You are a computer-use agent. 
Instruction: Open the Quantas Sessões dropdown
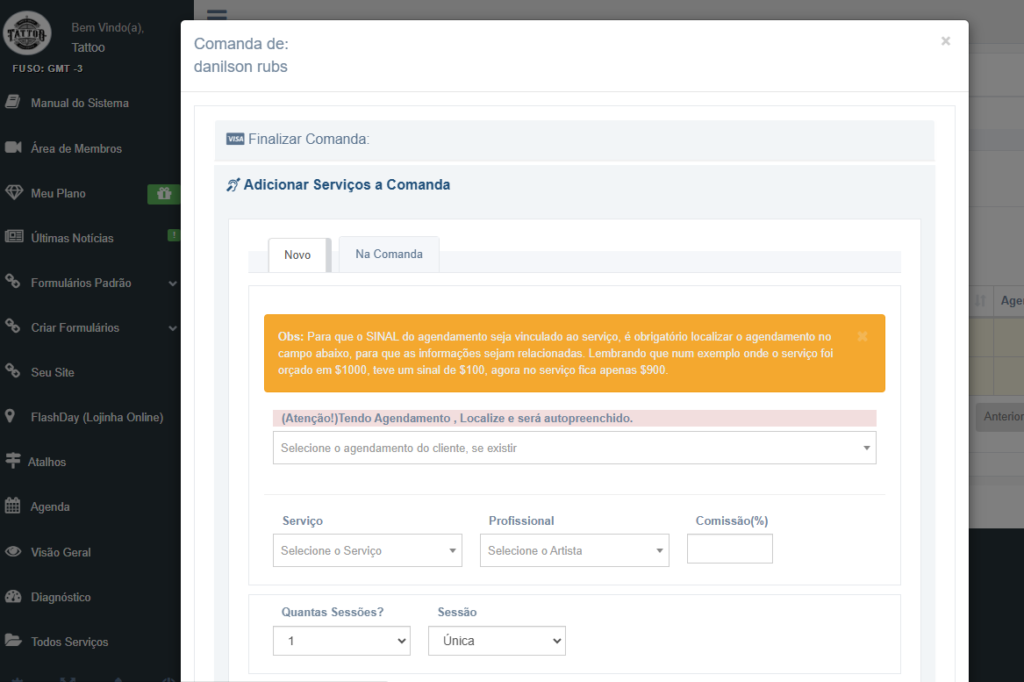pyautogui.click(x=342, y=641)
